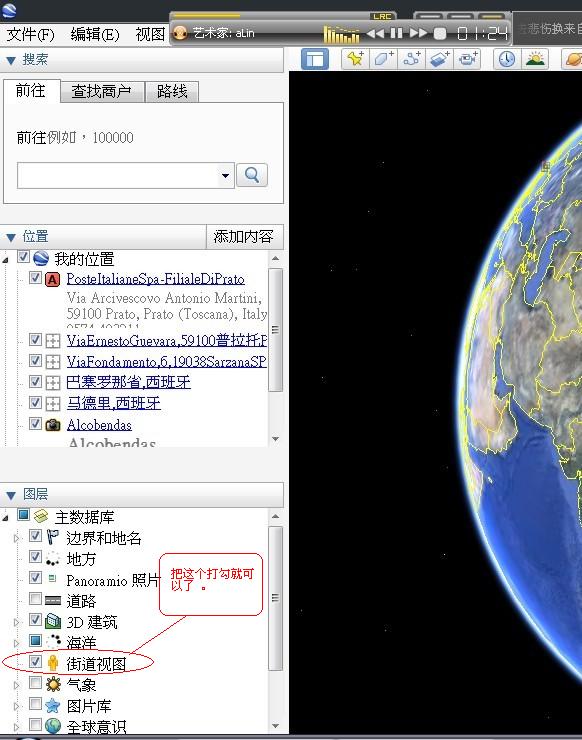
Task: Add an image overlay from the toolbar
Action: pos(439,59)
